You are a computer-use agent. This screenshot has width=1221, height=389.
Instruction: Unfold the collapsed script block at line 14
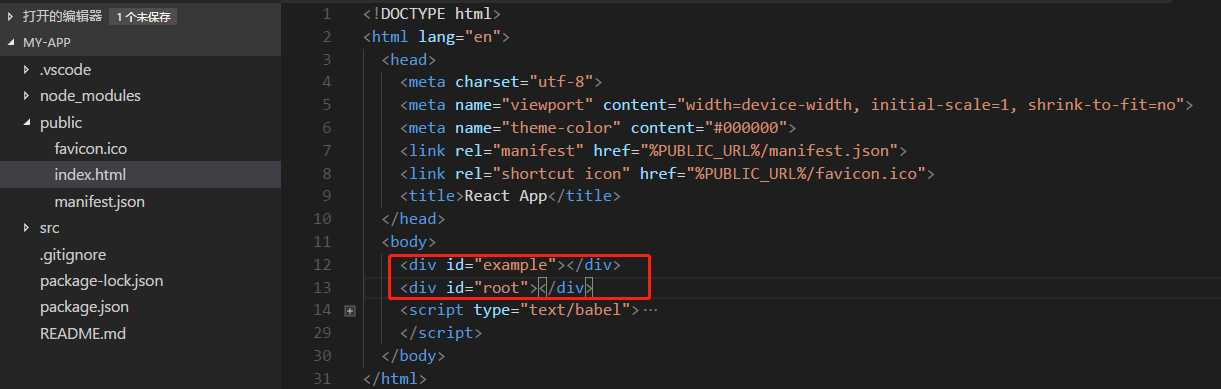click(x=350, y=311)
